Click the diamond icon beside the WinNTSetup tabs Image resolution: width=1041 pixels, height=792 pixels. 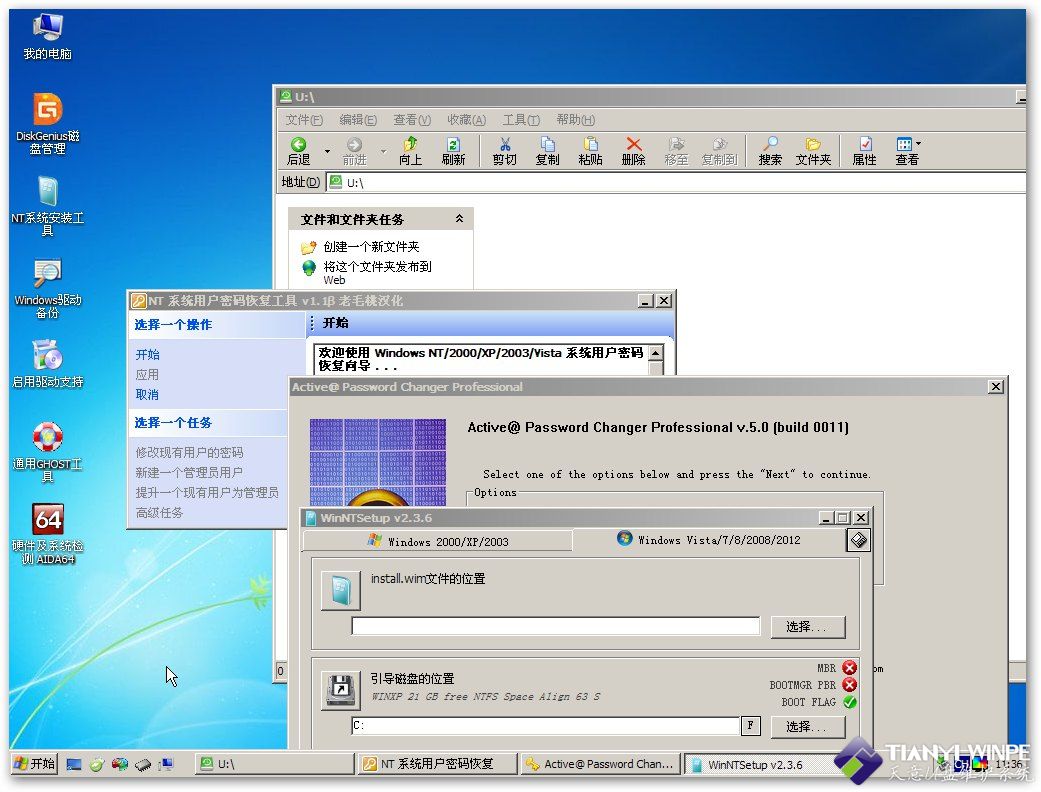tap(858, 540)
